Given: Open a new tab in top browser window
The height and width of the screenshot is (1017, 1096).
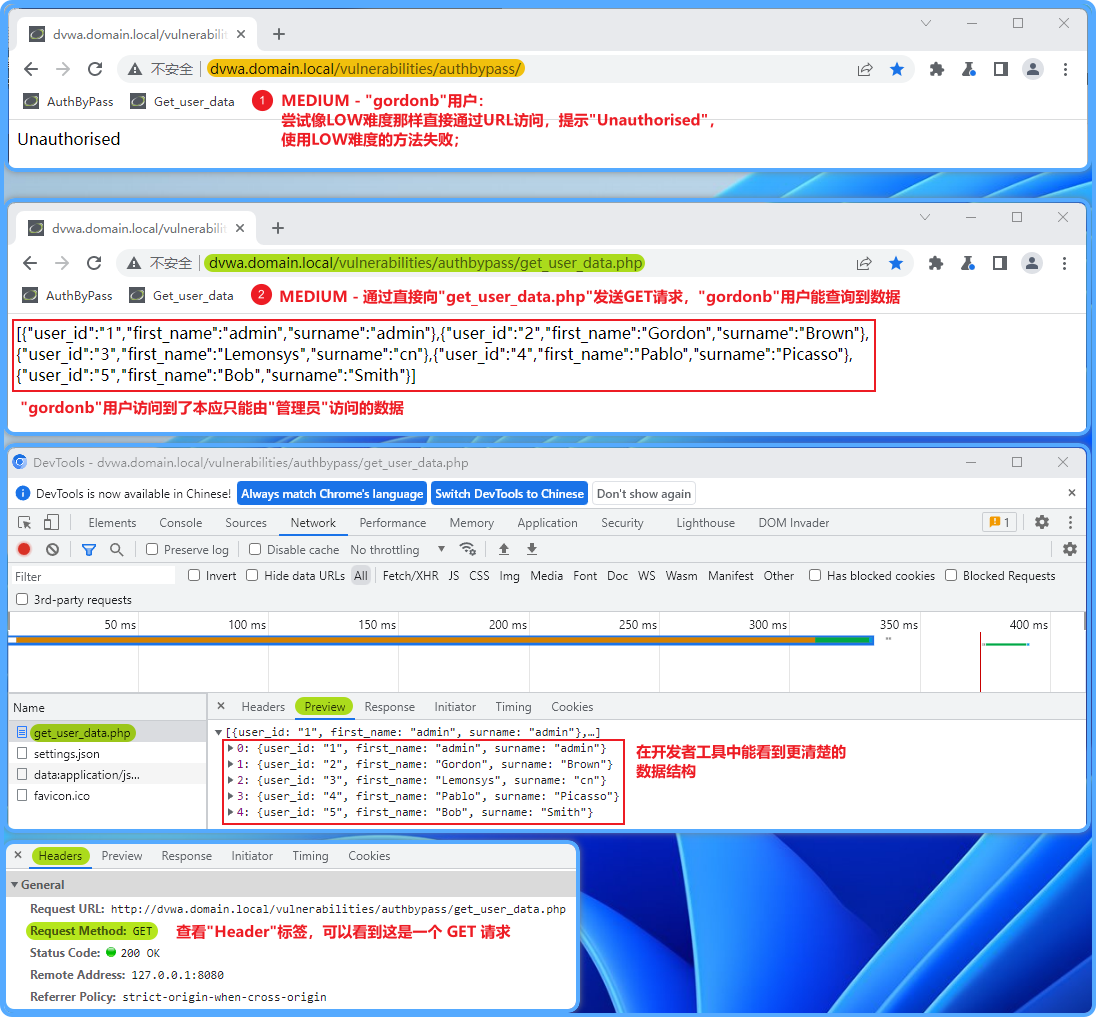Looking at the screenshot, I should [278, 34].
